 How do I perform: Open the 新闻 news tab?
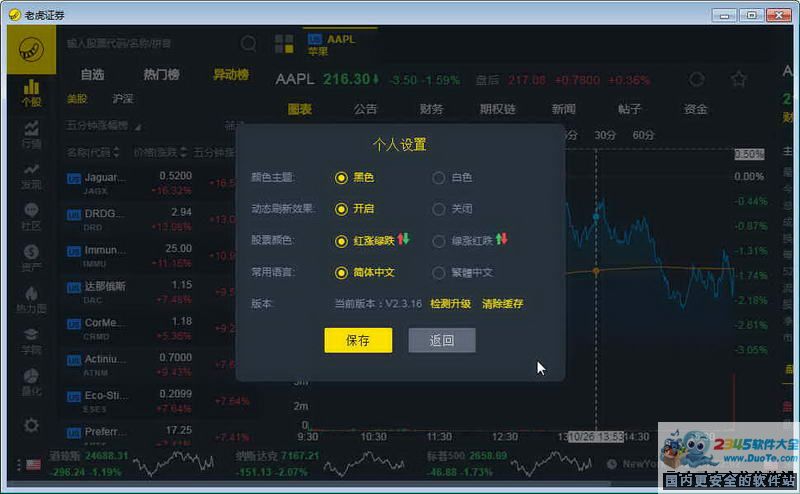(564, 109)
